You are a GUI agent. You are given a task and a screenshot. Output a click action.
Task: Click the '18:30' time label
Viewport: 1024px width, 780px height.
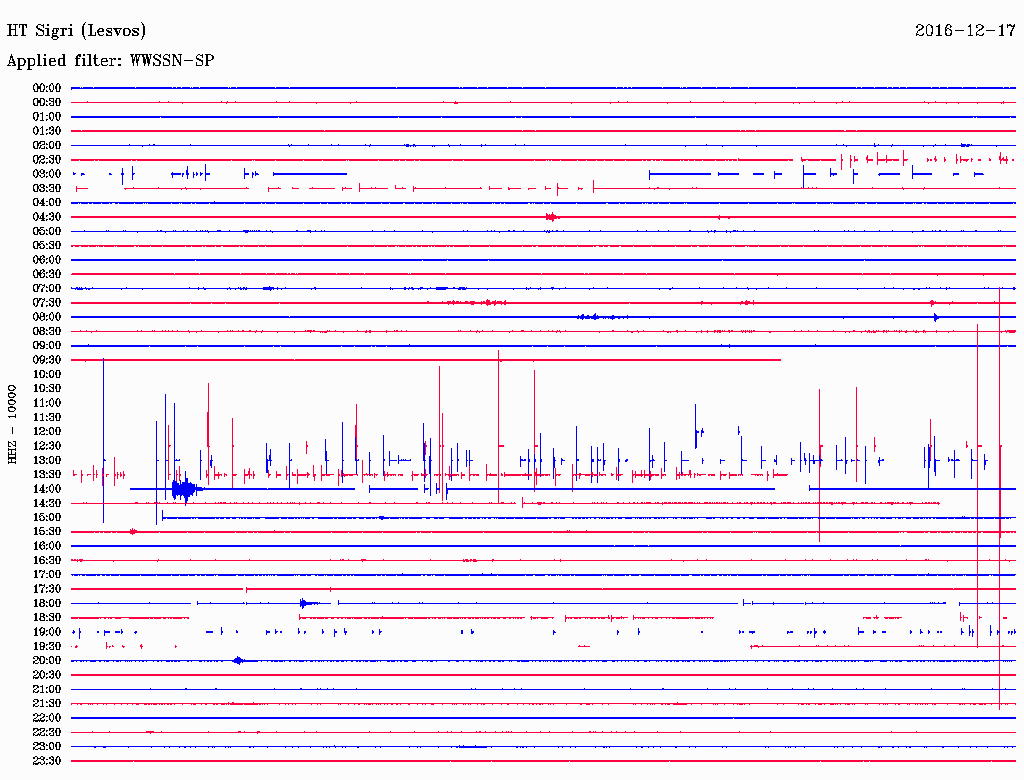47,617
